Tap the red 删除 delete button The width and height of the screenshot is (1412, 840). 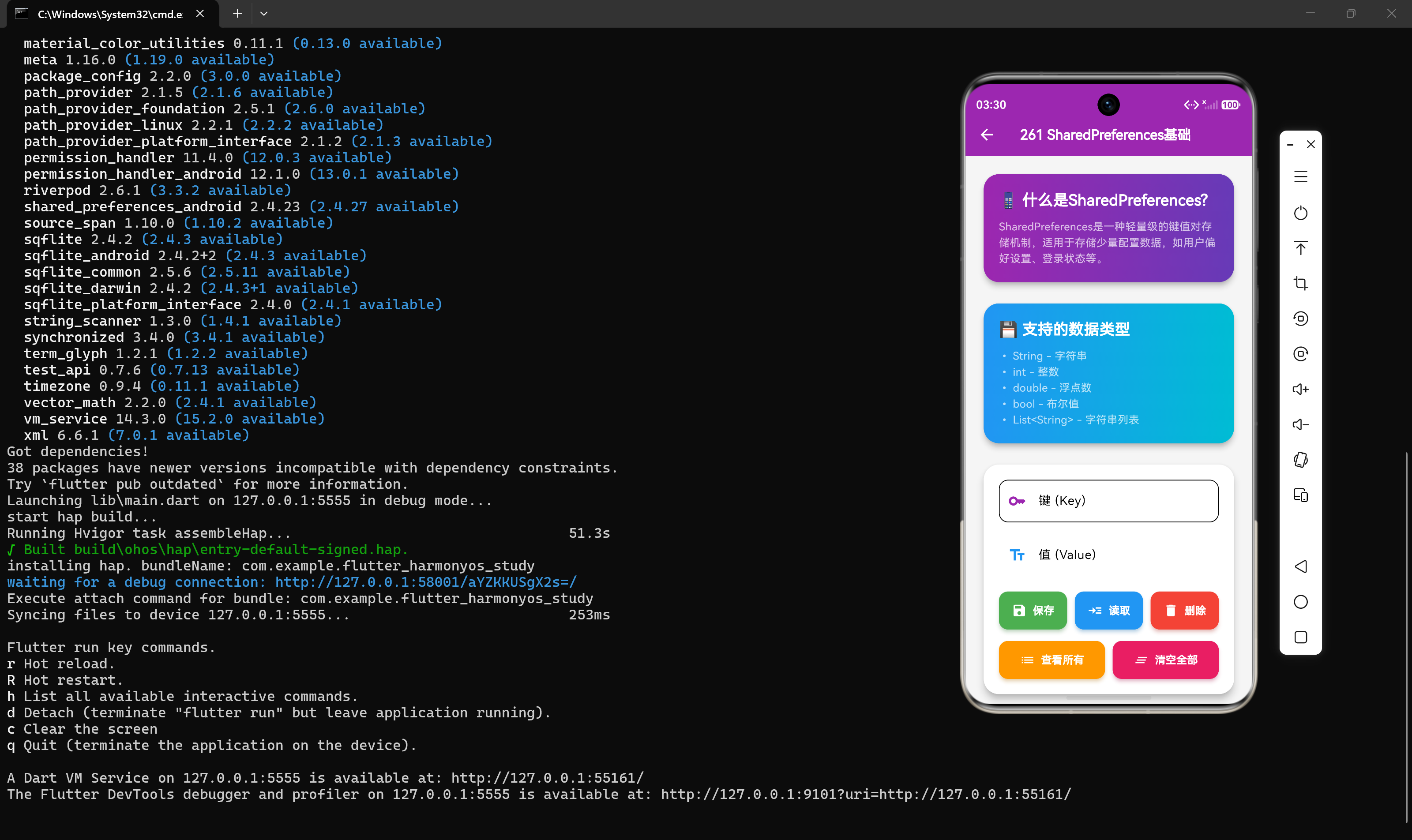point(1184,610)
